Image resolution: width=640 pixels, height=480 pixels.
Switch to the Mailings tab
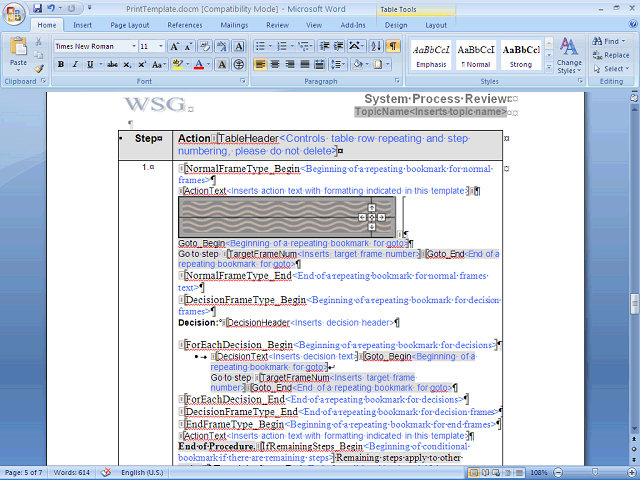pos(234,25)
